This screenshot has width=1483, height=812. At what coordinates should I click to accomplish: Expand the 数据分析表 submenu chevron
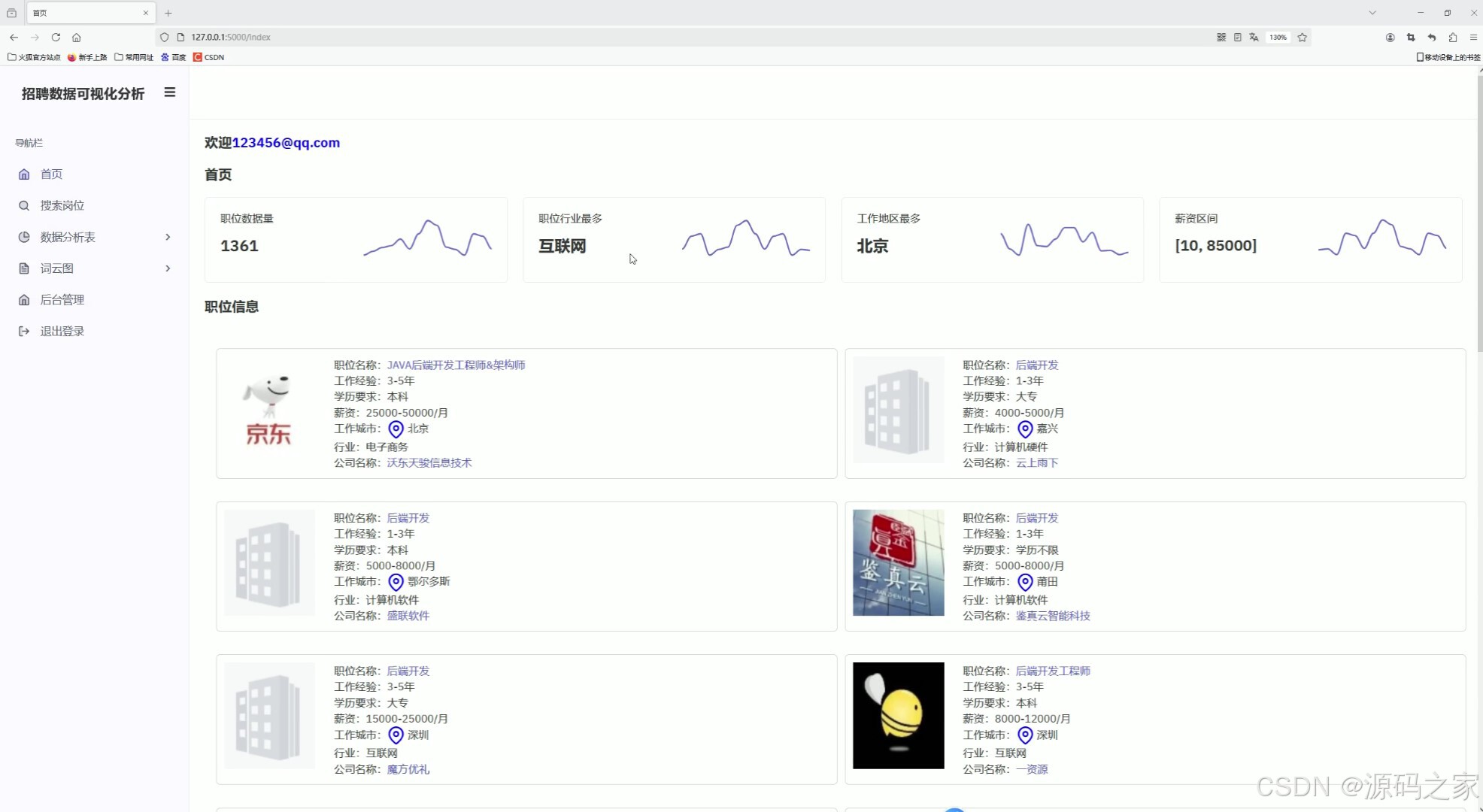click(x=168, y=238)
